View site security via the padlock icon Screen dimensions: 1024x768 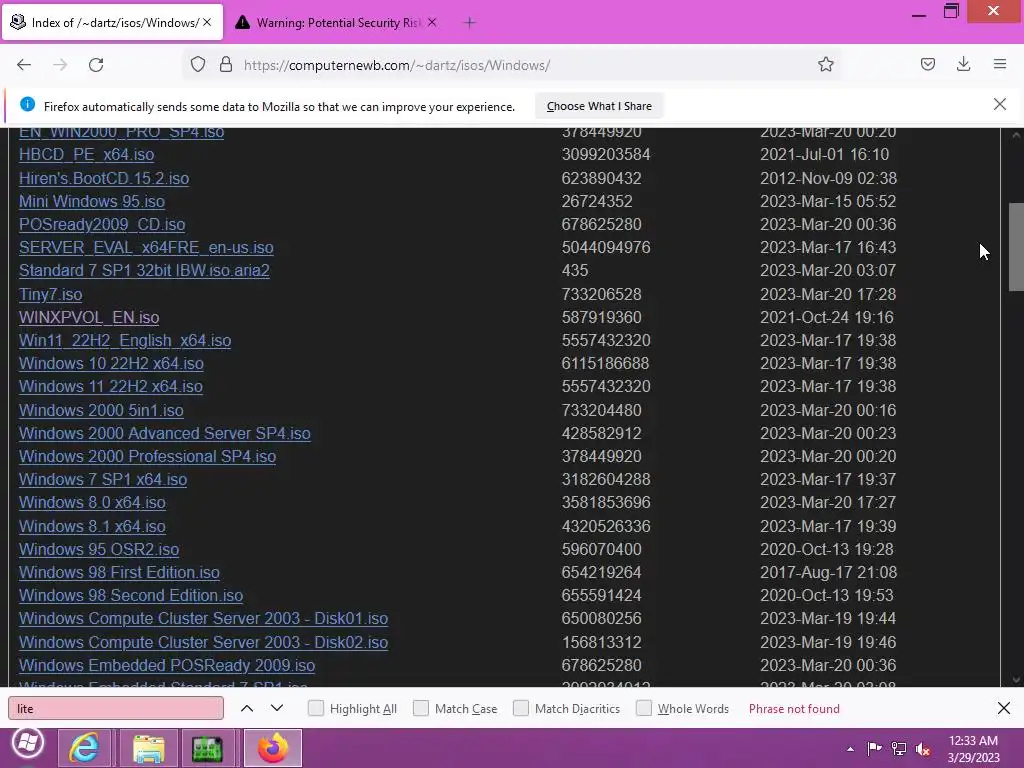(x=226, y=65)
